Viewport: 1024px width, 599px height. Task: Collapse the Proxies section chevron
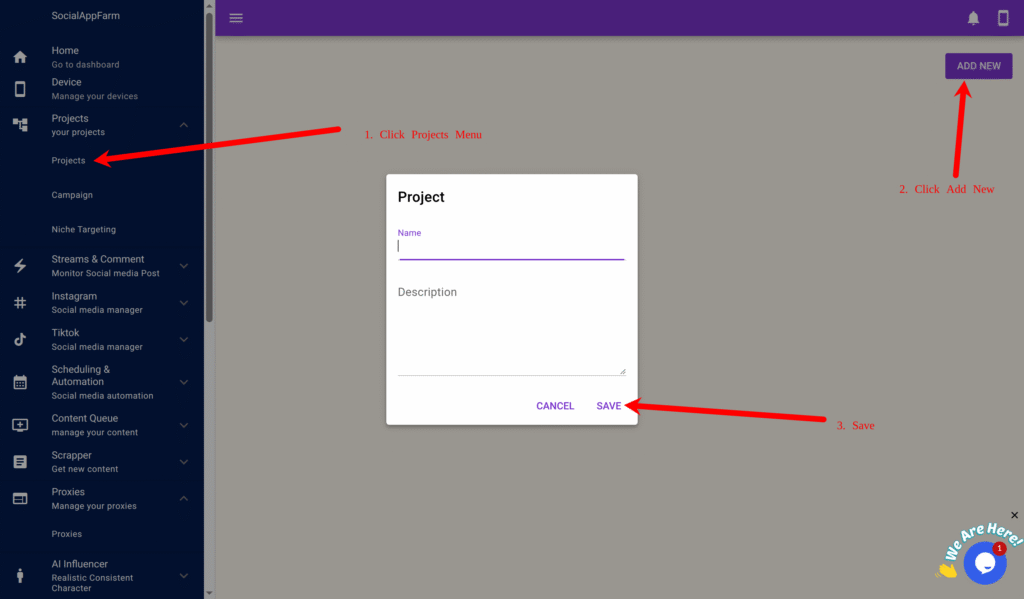tap(184, 498)
